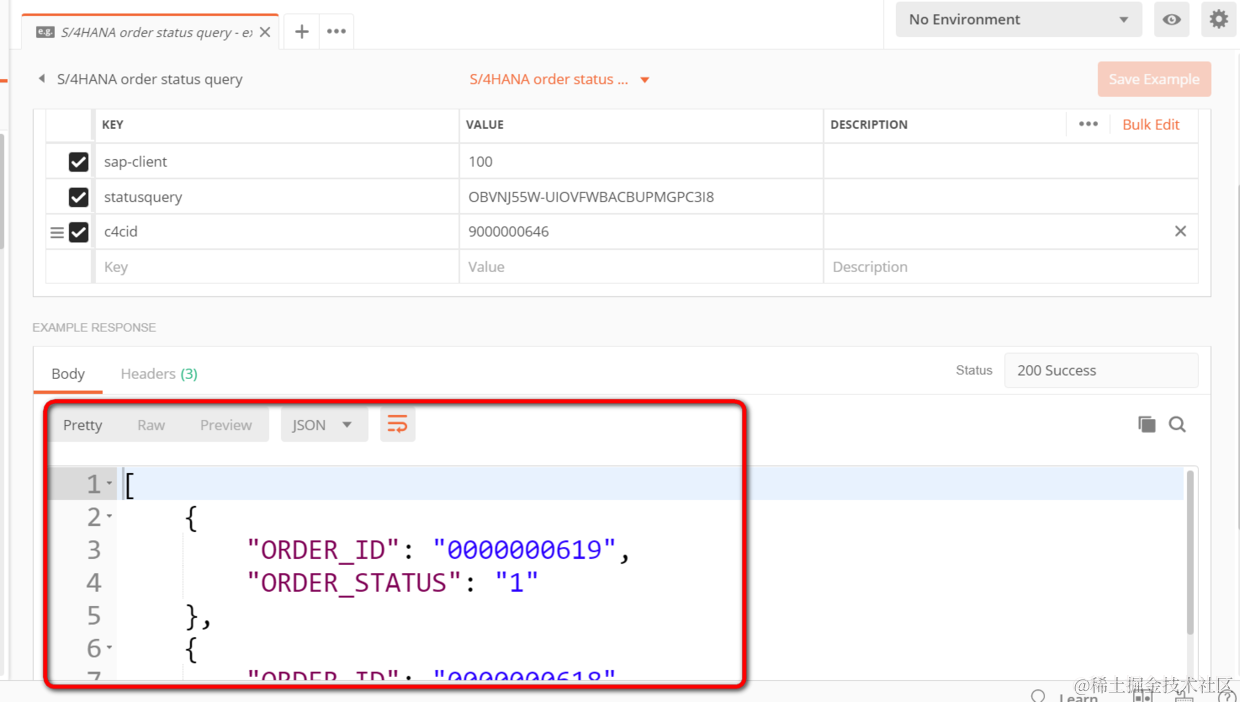1240x702 pixels.
Task: Collapse the JSON array at line 1
Action: click(109, 484)
